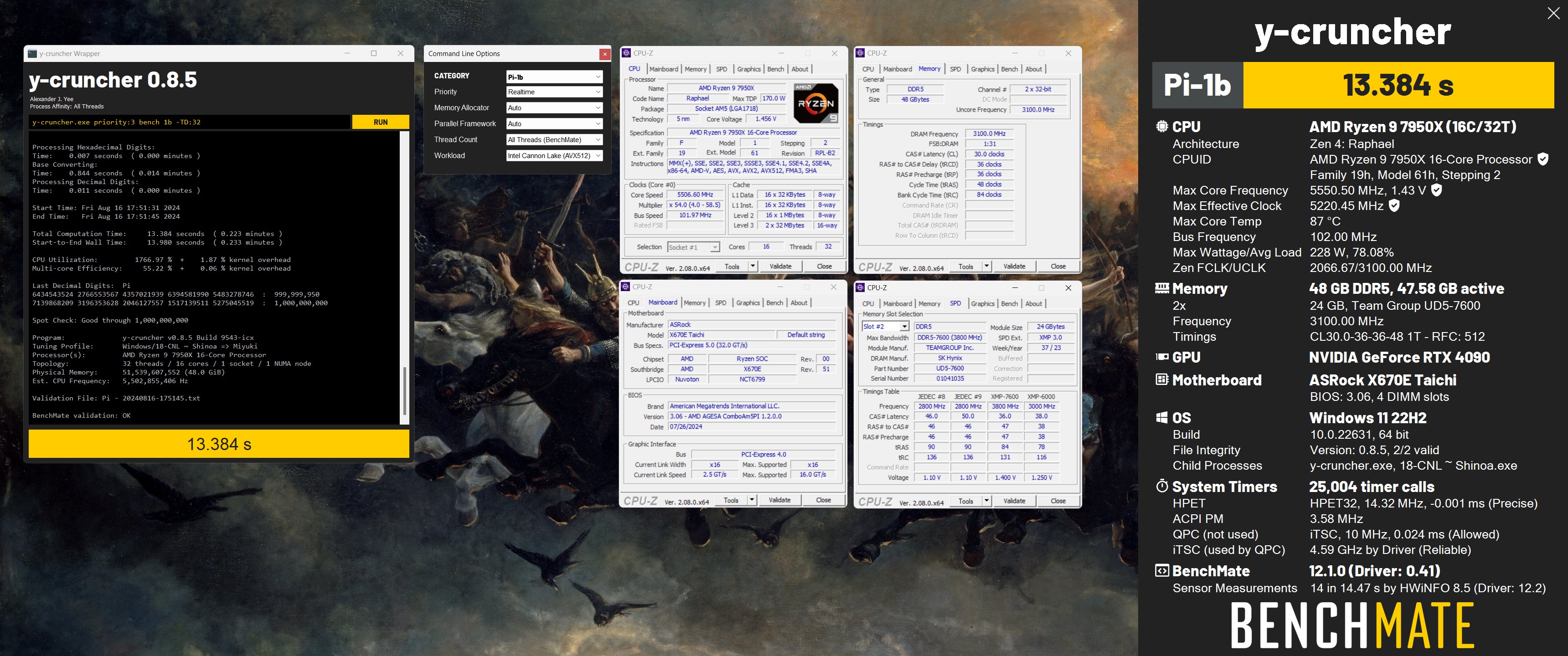
Task: Click the GPU card icon in BenchMate panel
Action: pos(1161,357)
